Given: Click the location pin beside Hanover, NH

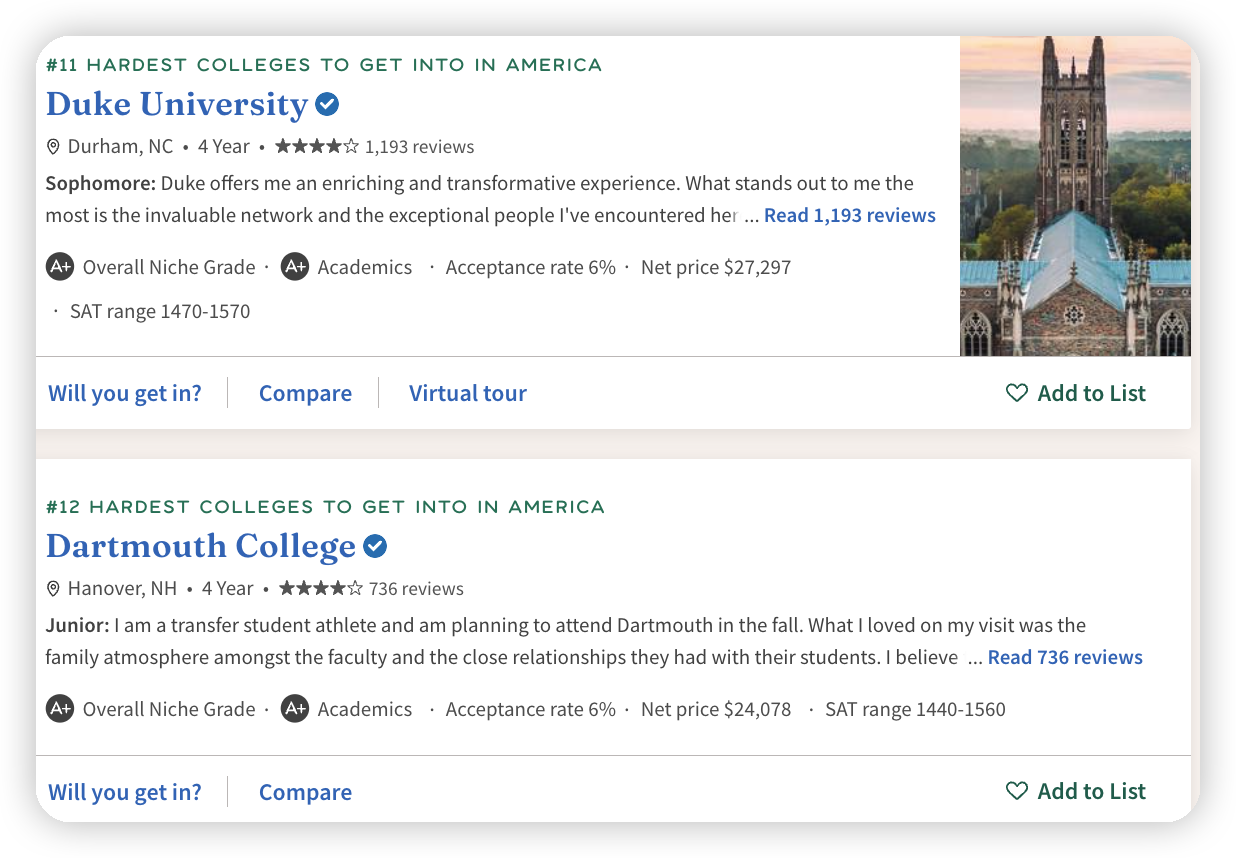Looking at the screenshot, I should (x=54, y=589).
